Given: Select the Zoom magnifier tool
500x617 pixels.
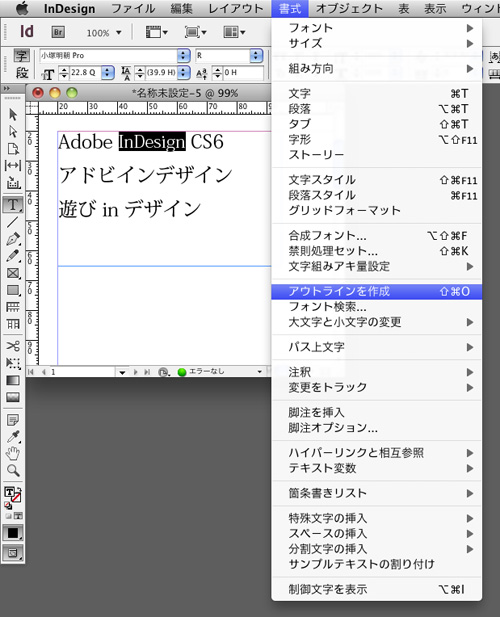Looking at the screenshot, I should (13, 470).
